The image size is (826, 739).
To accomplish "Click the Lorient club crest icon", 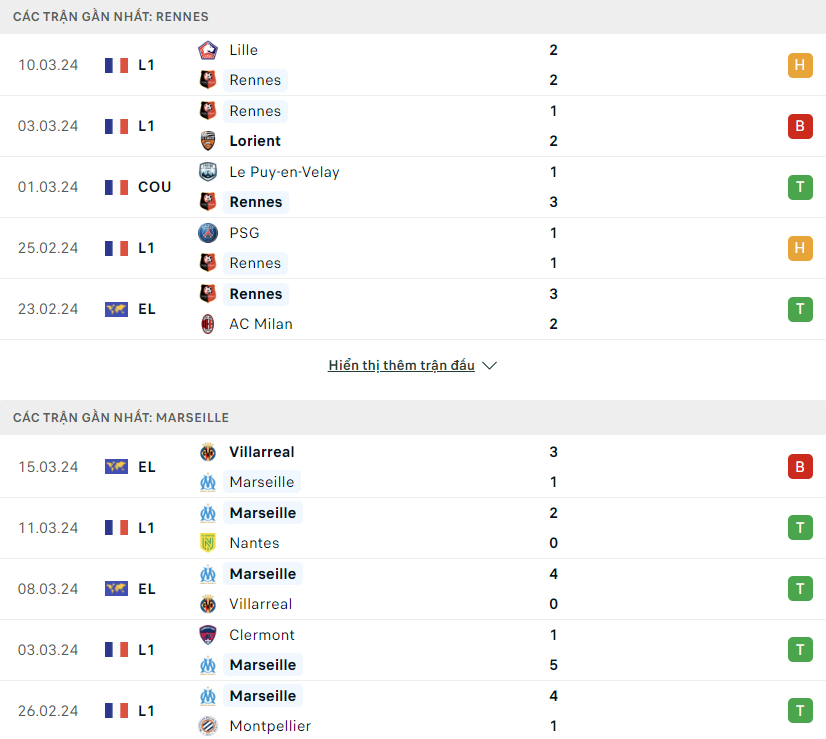I will click(x=208, y=141).
